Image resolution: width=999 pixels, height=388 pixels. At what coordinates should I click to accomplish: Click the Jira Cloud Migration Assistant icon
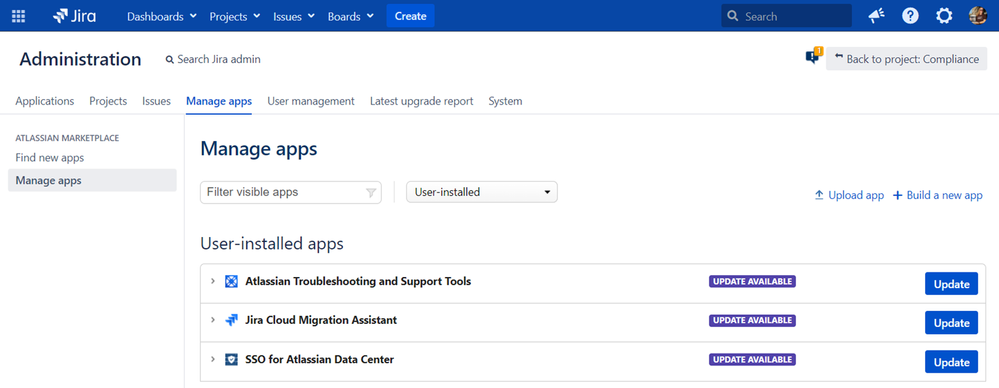point(231,320)
